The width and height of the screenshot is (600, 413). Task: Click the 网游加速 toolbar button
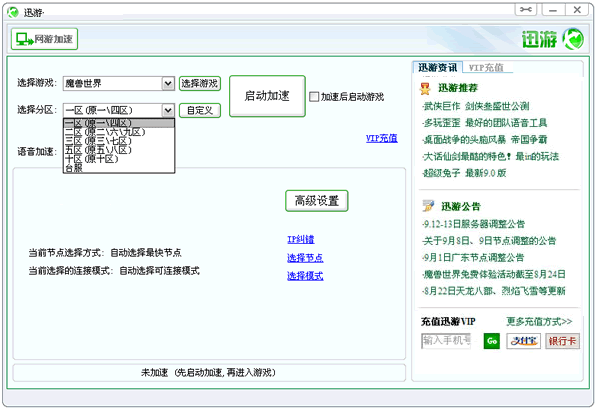pos(44,39)
